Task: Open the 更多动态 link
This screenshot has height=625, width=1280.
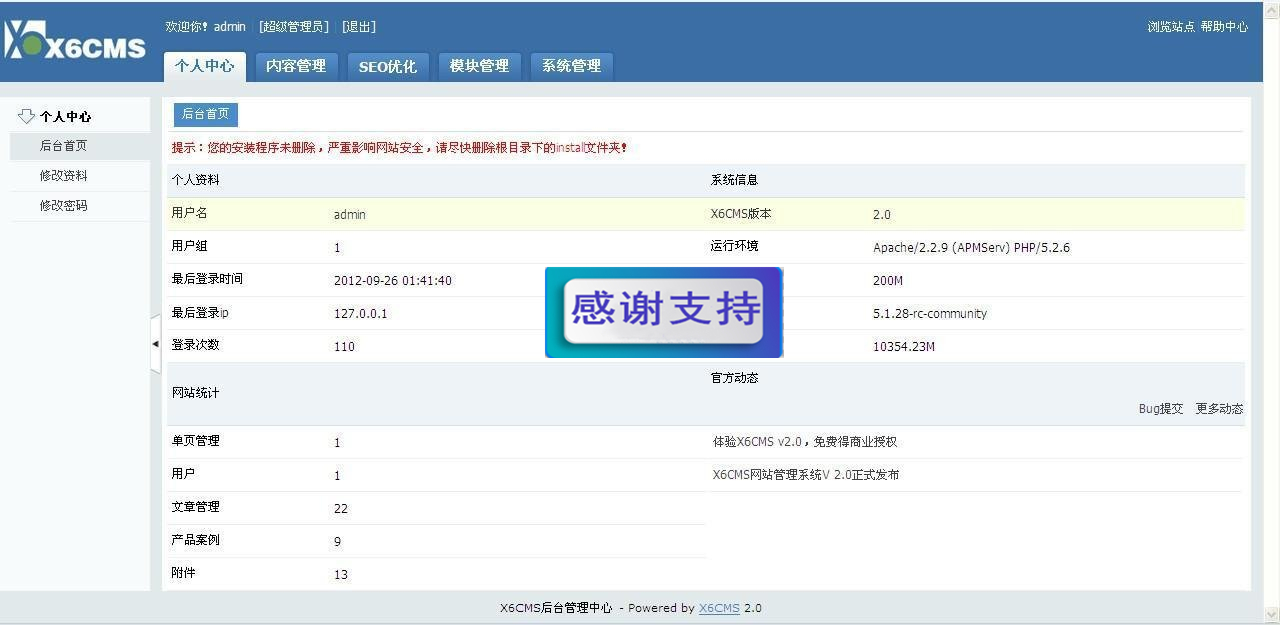Action: point(1219,409)
